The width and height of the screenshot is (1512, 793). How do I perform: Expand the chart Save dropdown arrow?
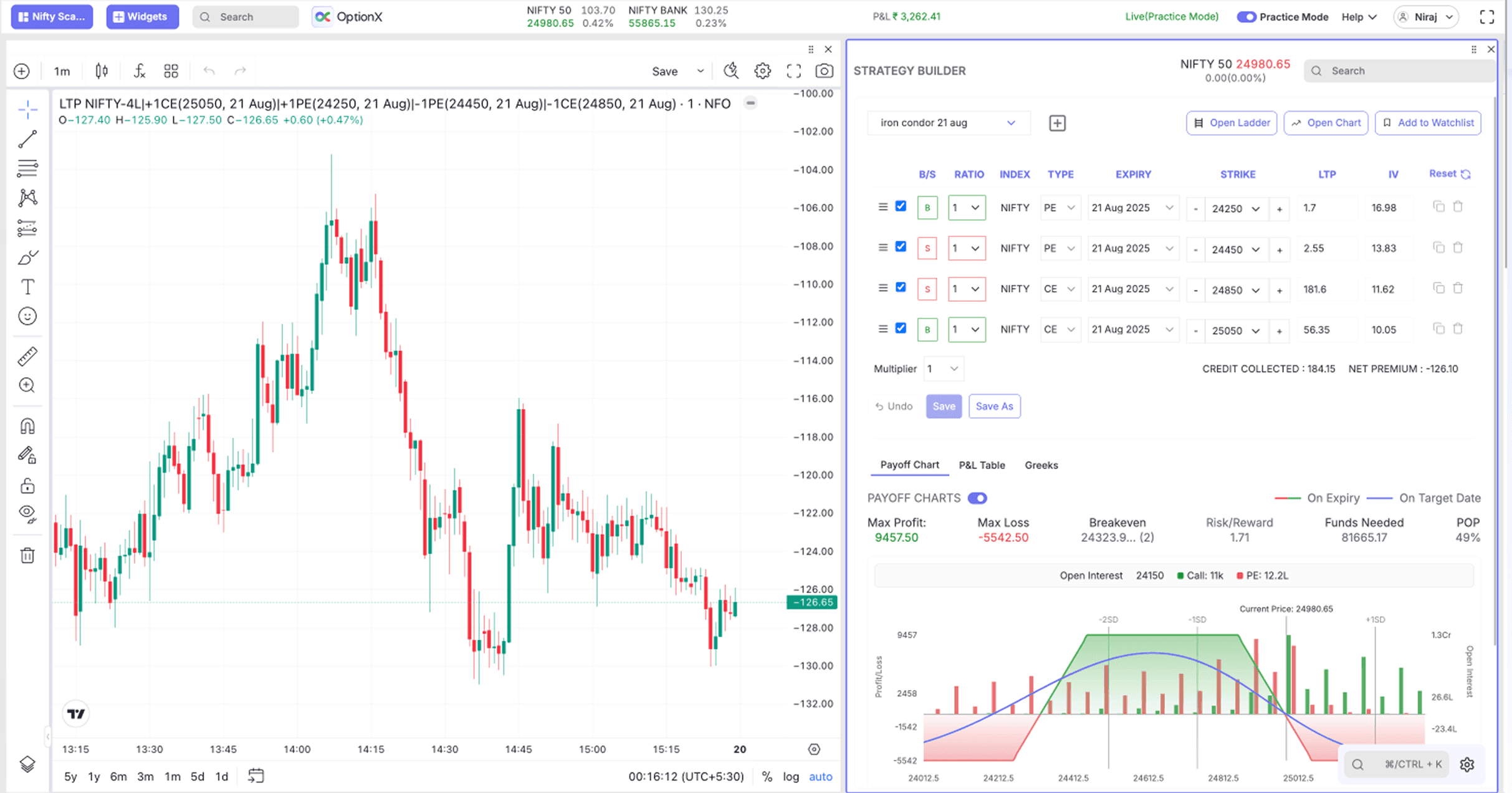coord(701,71)
